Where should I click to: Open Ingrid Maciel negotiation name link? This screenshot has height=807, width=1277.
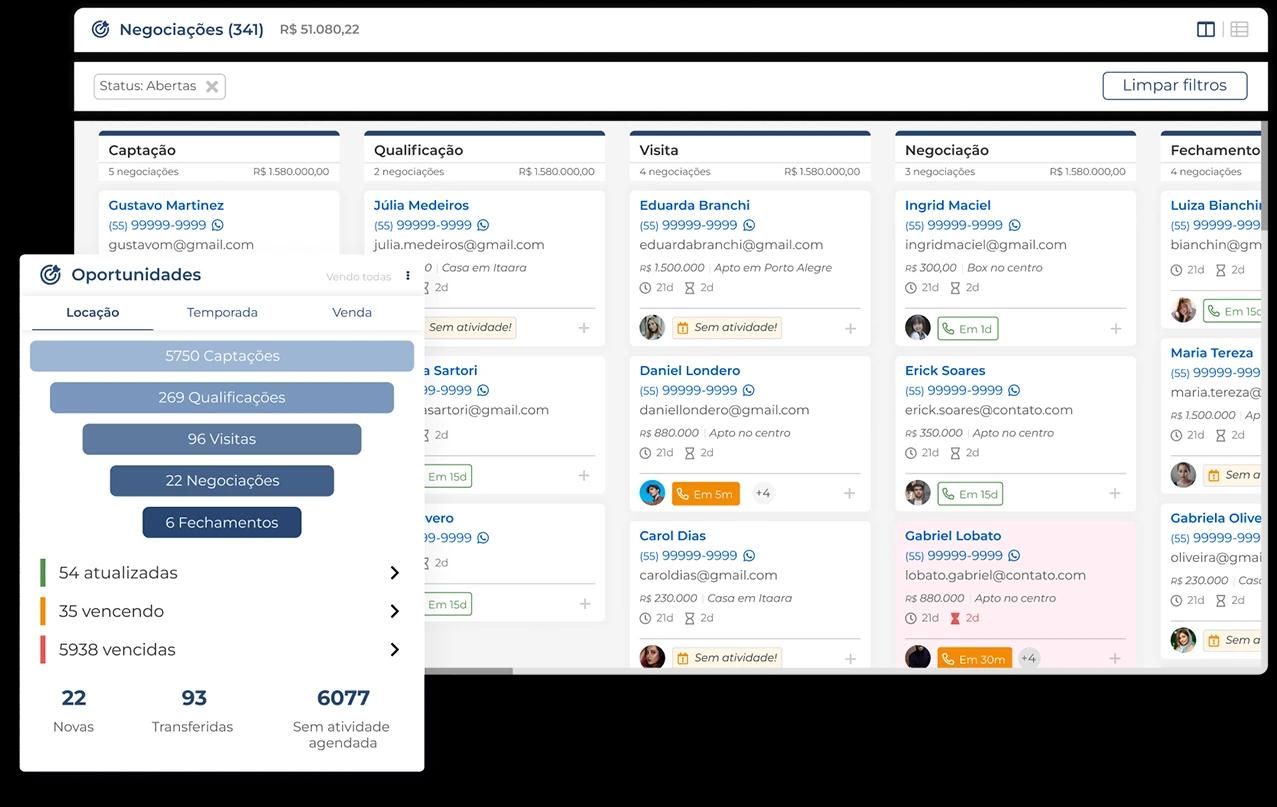[x=948, y=205]
